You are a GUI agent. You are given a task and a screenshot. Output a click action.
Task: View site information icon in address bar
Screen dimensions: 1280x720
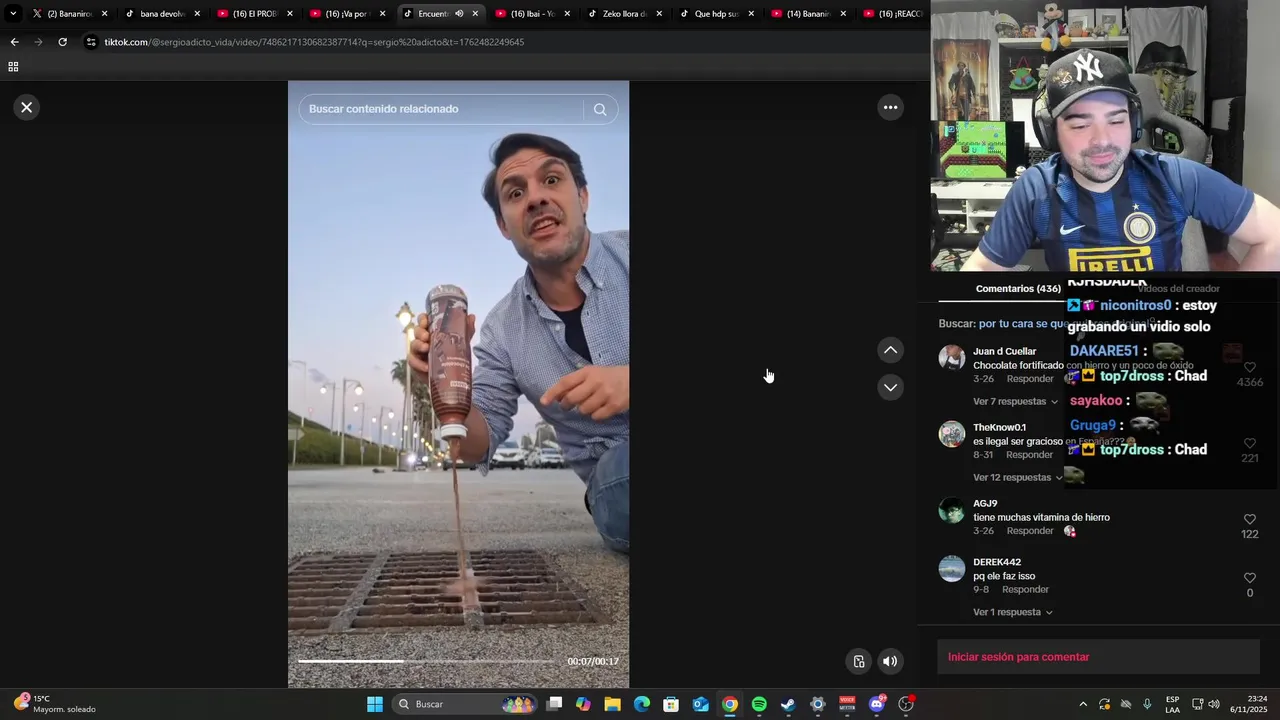coord(91,42)
